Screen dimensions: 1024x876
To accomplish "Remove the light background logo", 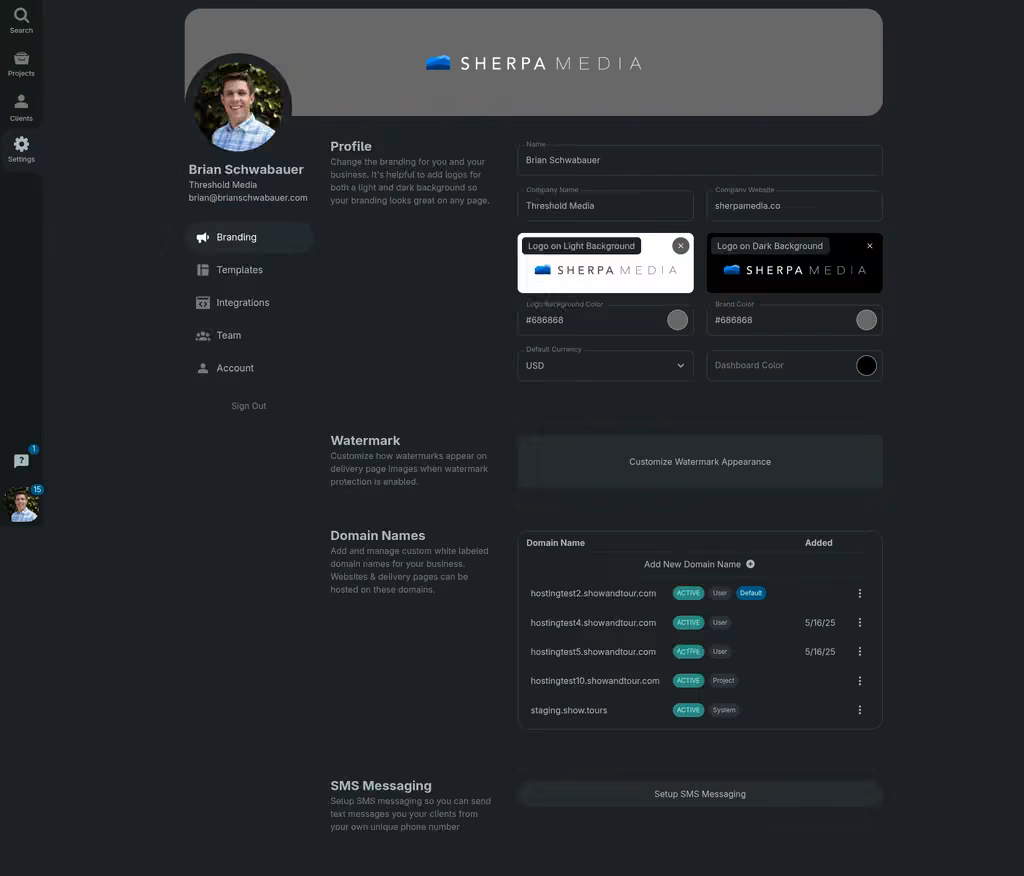I will pos(680,246).
